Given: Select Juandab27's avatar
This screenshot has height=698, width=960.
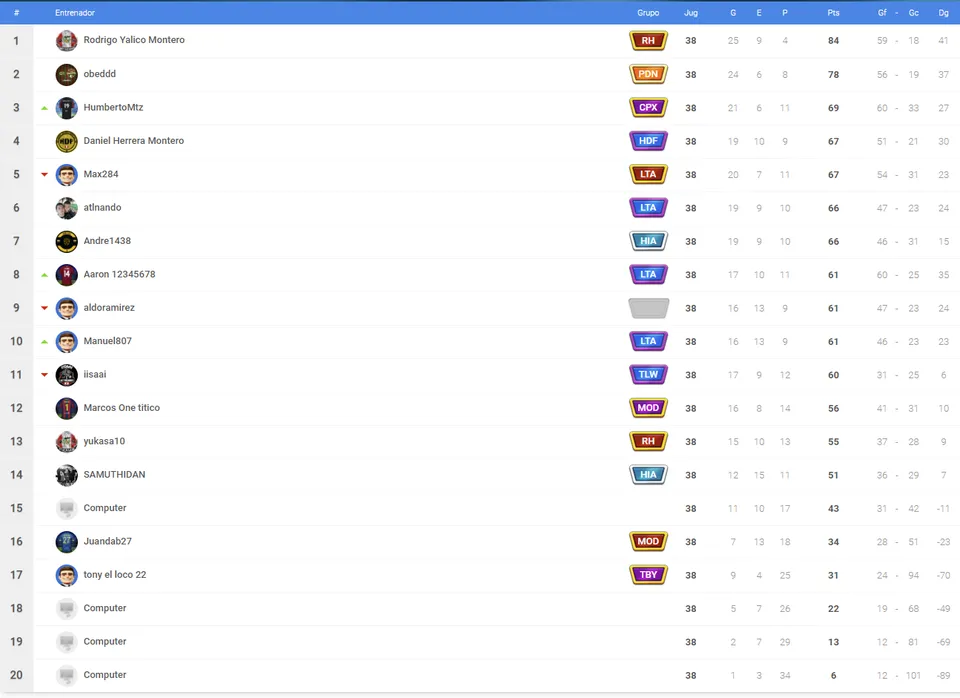Looking at the screenshot, I should click(66, 541).
